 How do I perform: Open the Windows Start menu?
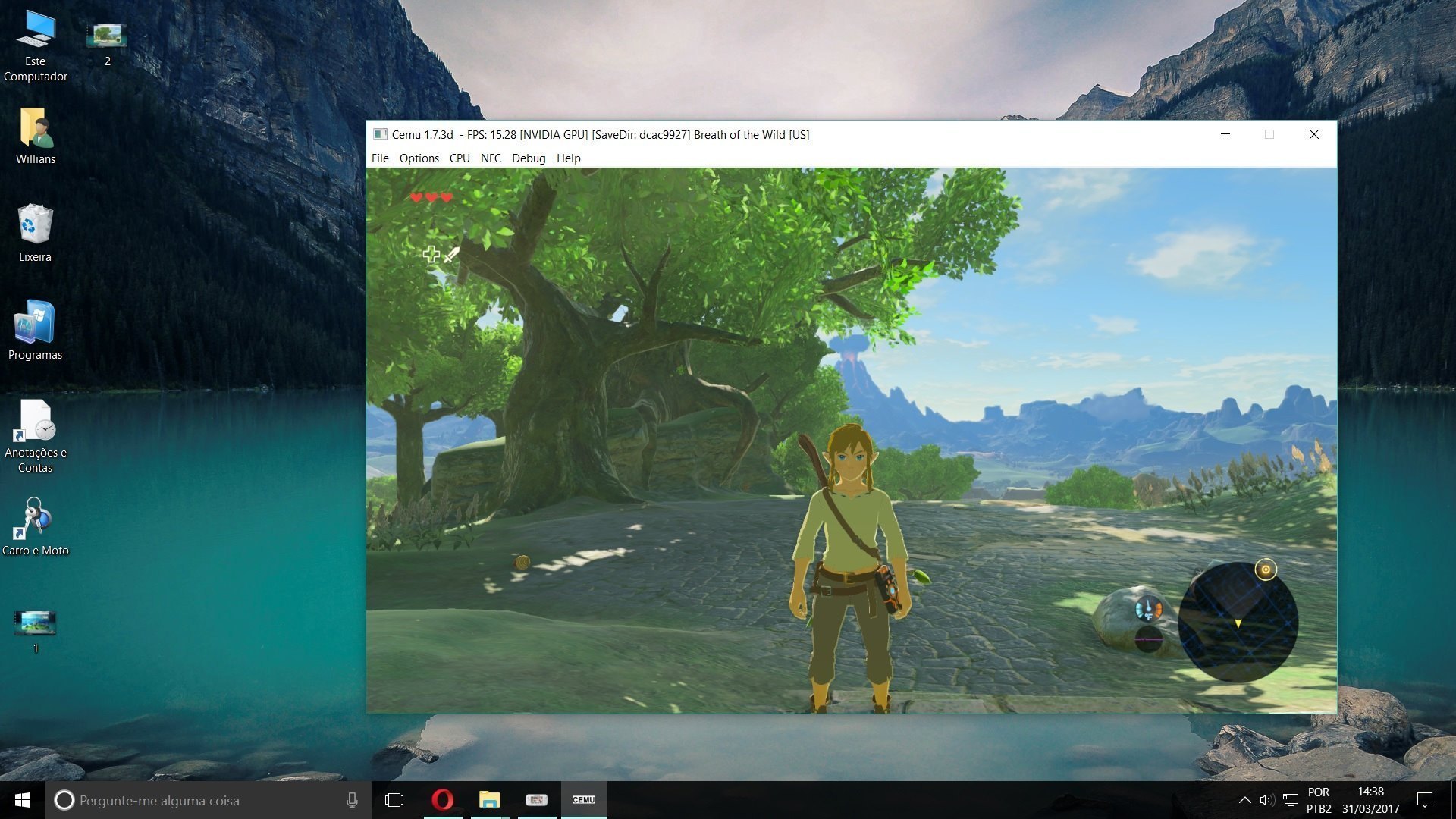coord(23,800)
